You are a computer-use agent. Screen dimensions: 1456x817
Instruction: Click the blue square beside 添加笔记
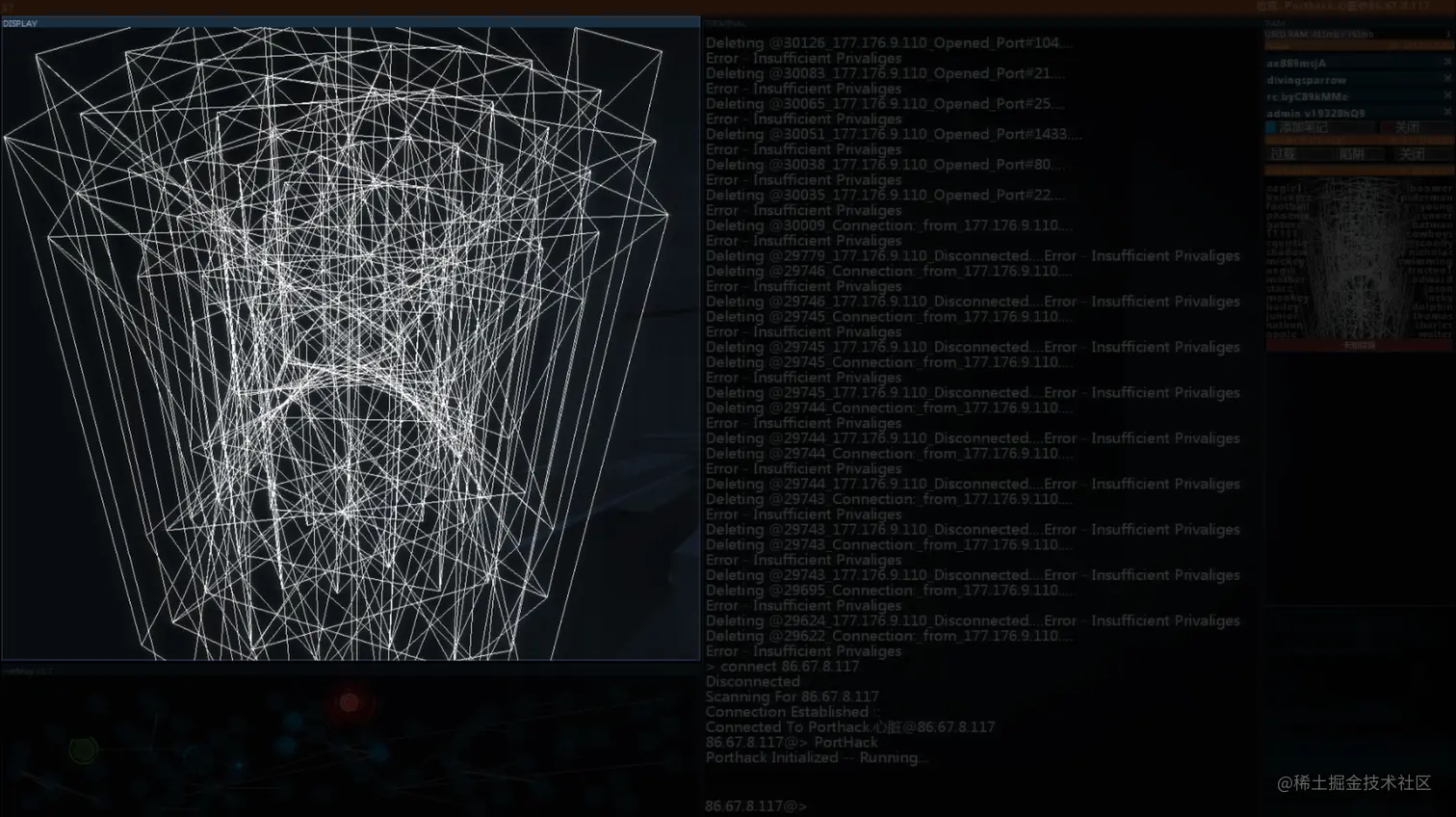1271,126
